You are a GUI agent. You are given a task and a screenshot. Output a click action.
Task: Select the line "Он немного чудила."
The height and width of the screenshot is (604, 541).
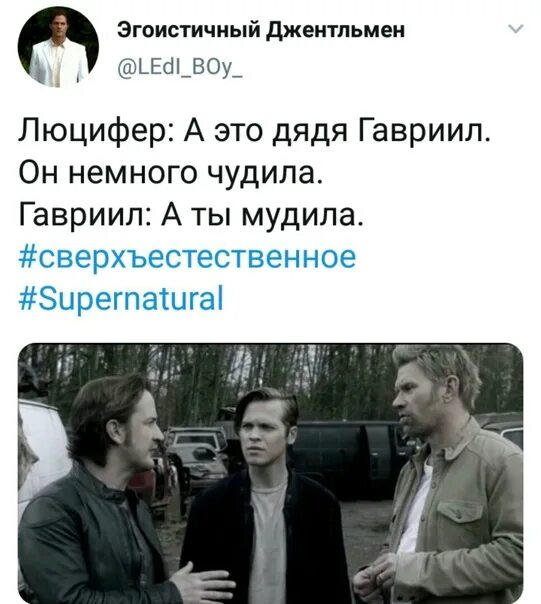click(170, 173)
